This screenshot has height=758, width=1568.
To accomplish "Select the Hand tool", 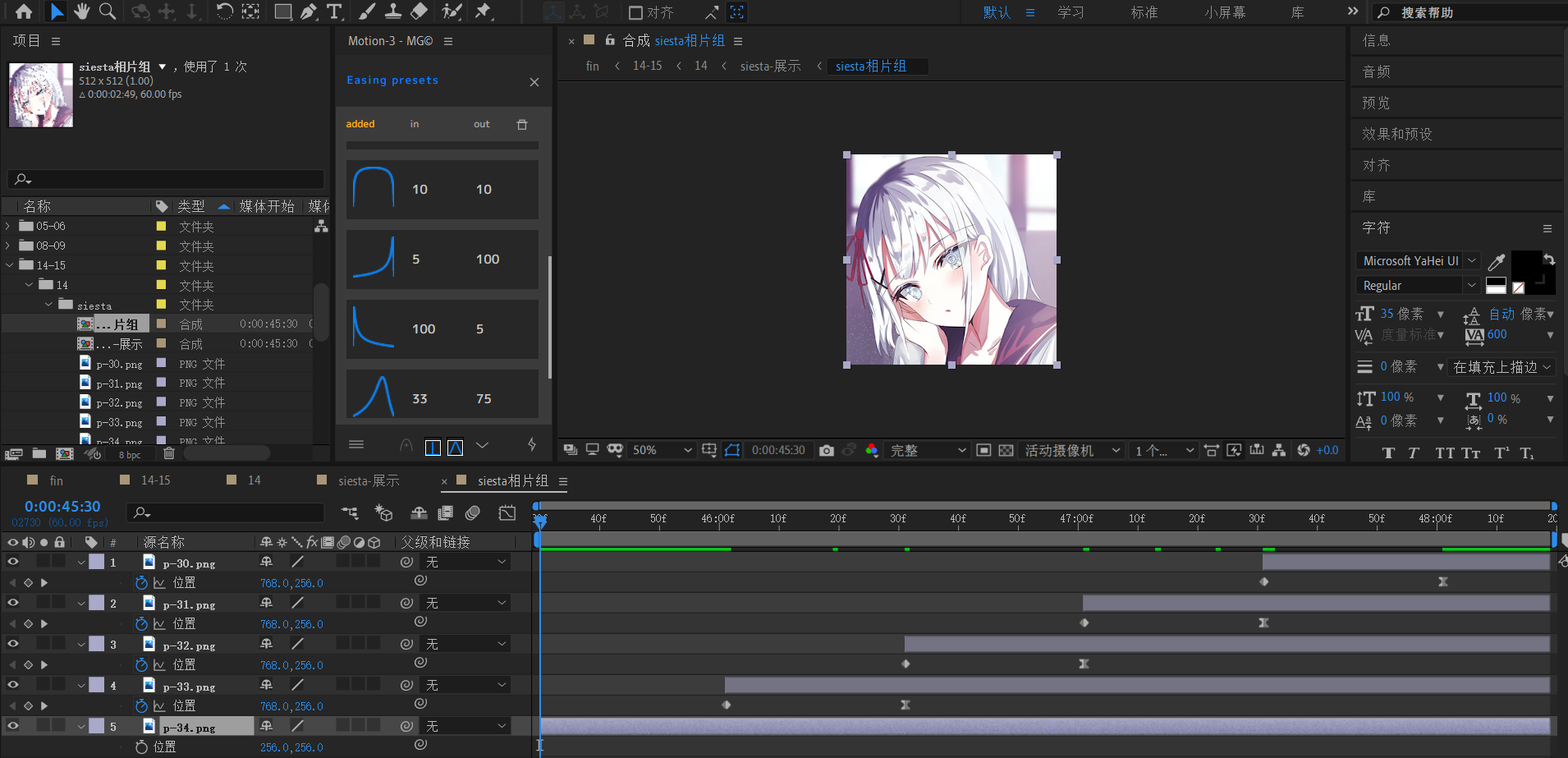I will click(x=81, y=11).
